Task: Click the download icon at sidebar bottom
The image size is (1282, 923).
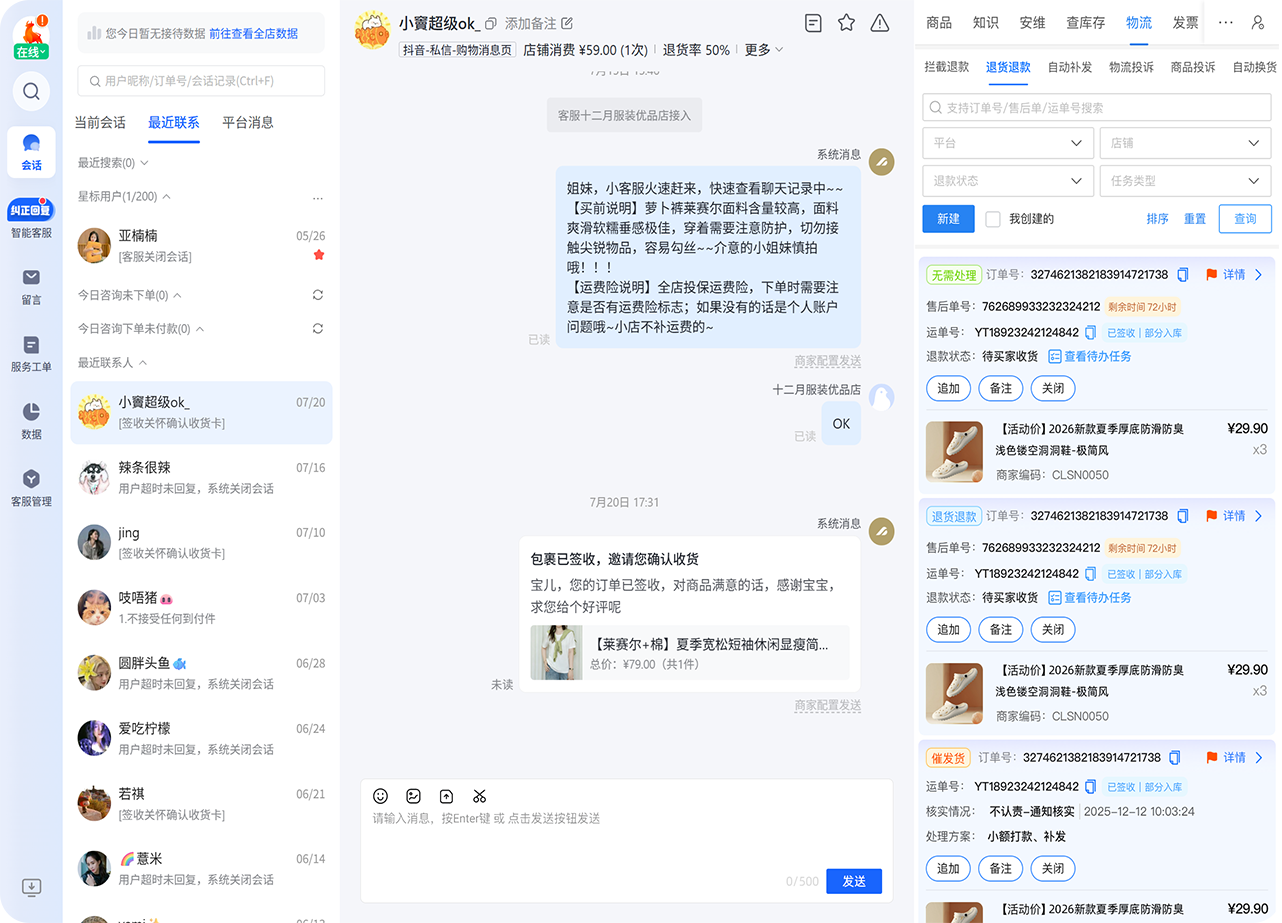Action: [x=31, y=887]
